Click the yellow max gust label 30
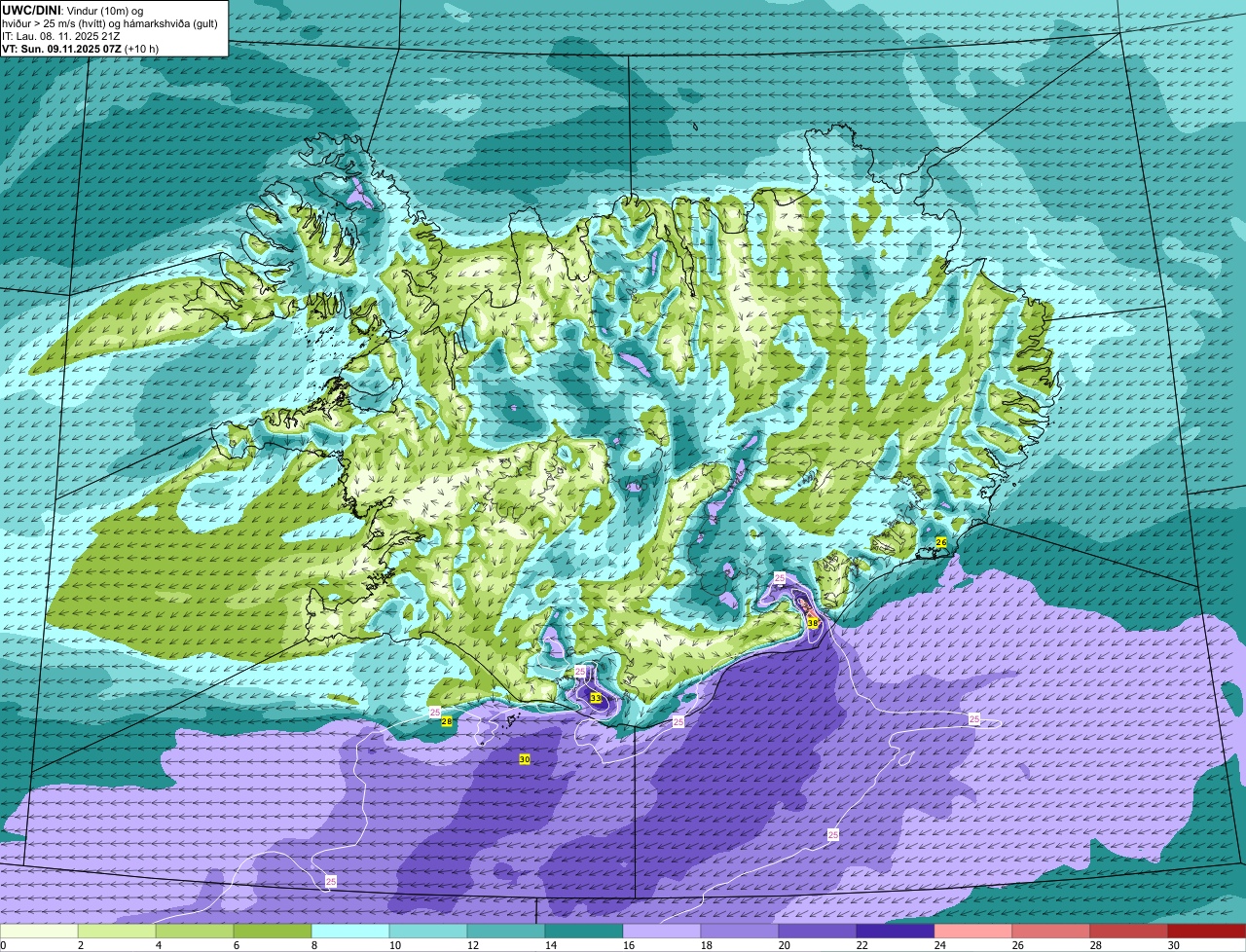Screen dimensions: 1246x952 (525, 758)
